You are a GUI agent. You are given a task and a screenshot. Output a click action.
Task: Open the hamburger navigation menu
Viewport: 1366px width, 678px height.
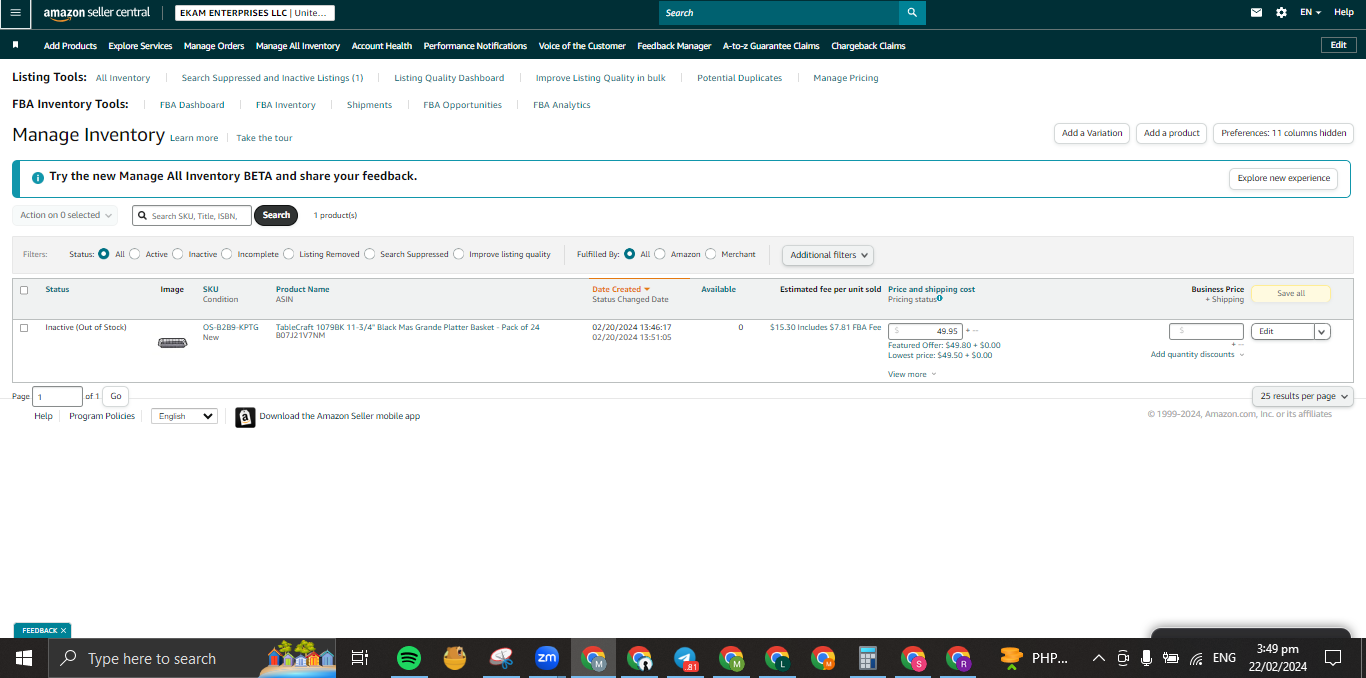pos(15,13)
